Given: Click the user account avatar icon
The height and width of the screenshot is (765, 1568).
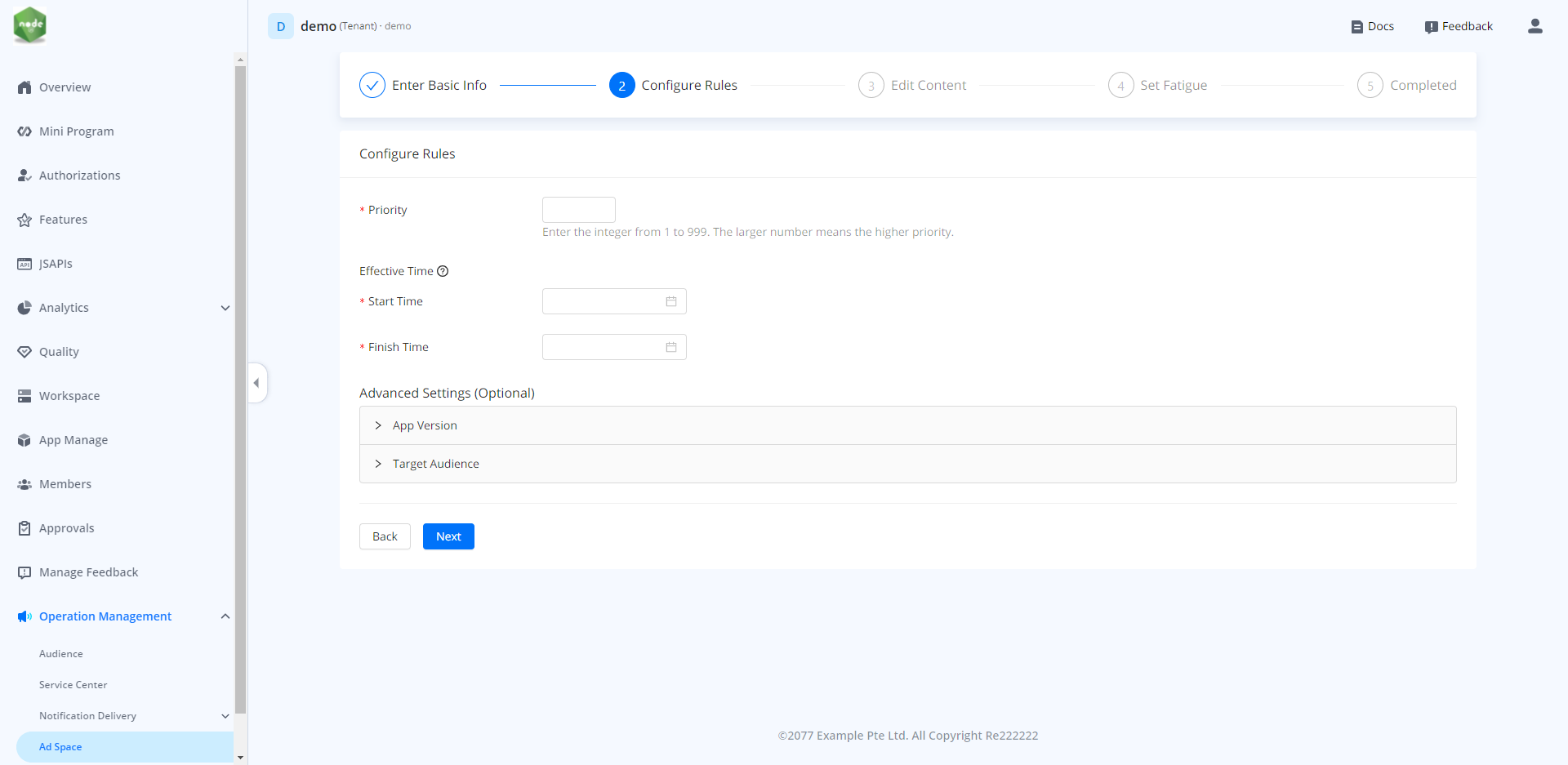Looking at the screenshot, I should 1535,26.
